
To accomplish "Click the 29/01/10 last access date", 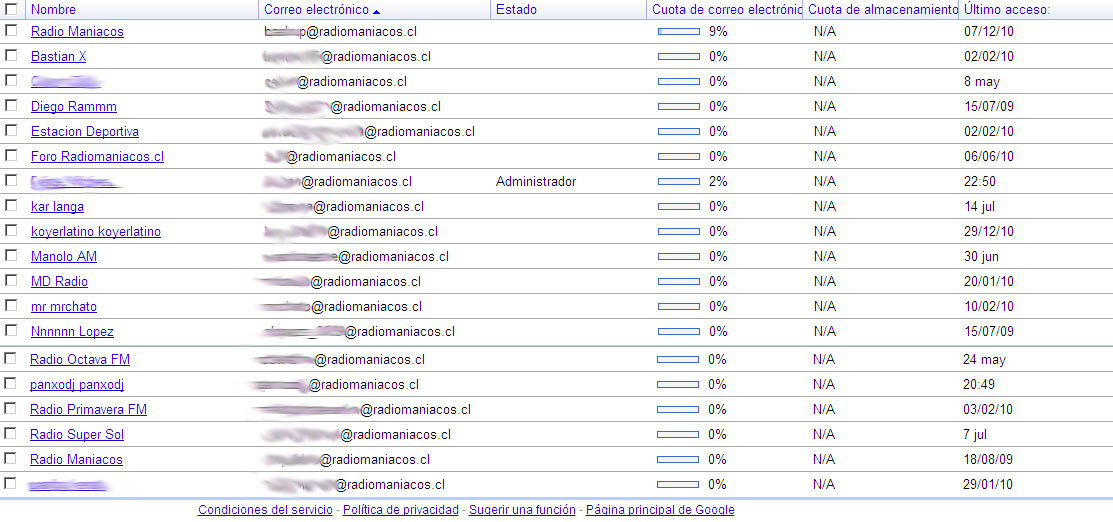I will coord(987,484).
